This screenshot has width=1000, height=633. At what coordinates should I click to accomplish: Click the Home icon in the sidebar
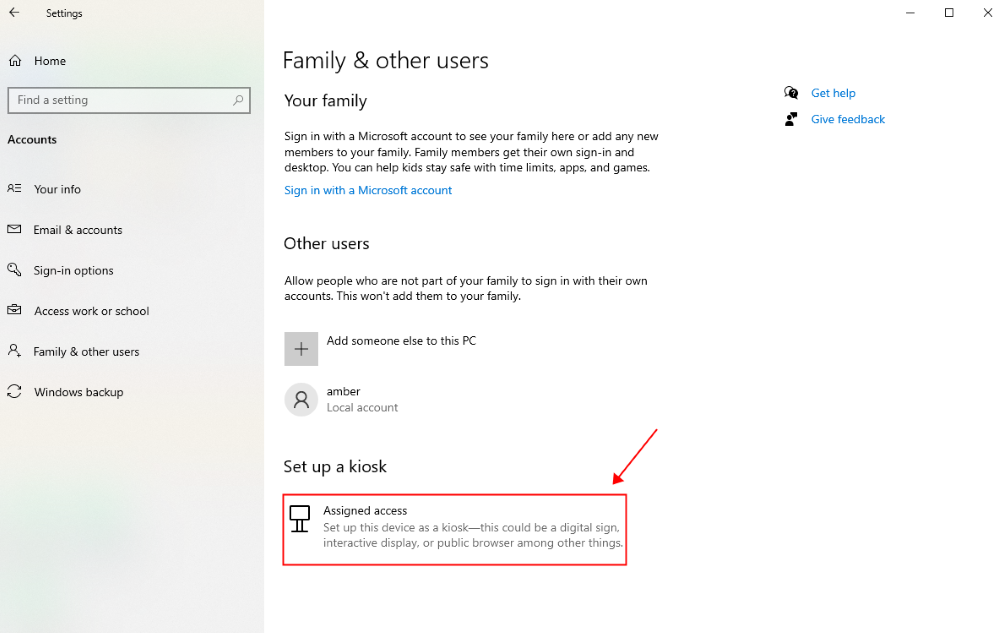14,61
